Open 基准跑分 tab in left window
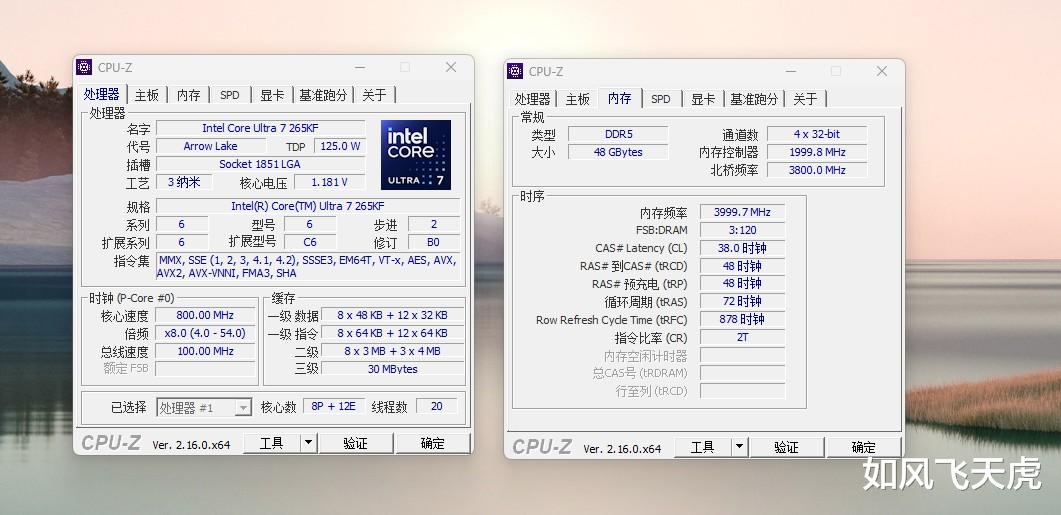This screenshot has width=1061, height=515. point(323,95)
